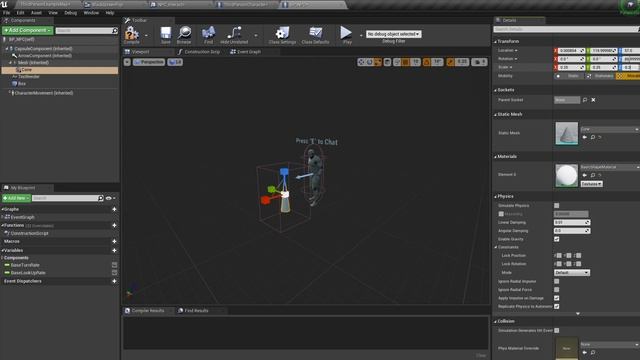Select Box component in tree
Screen dimensions: 640x360
[22, 84]
